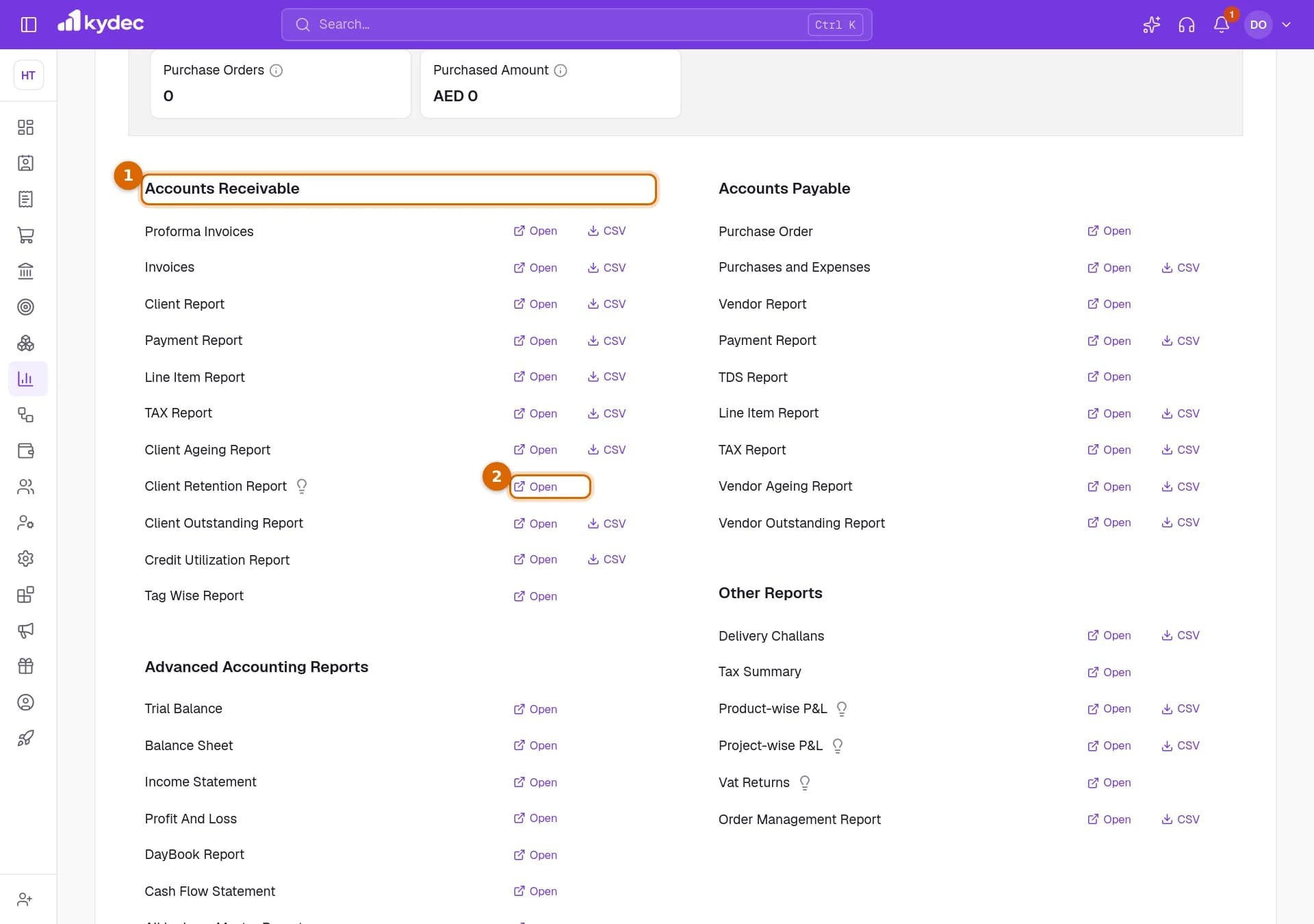Image resolution: width=1314 pixels, height=924 pixels.
Task: Open the Credit Utilization Report
Action: 535,559
